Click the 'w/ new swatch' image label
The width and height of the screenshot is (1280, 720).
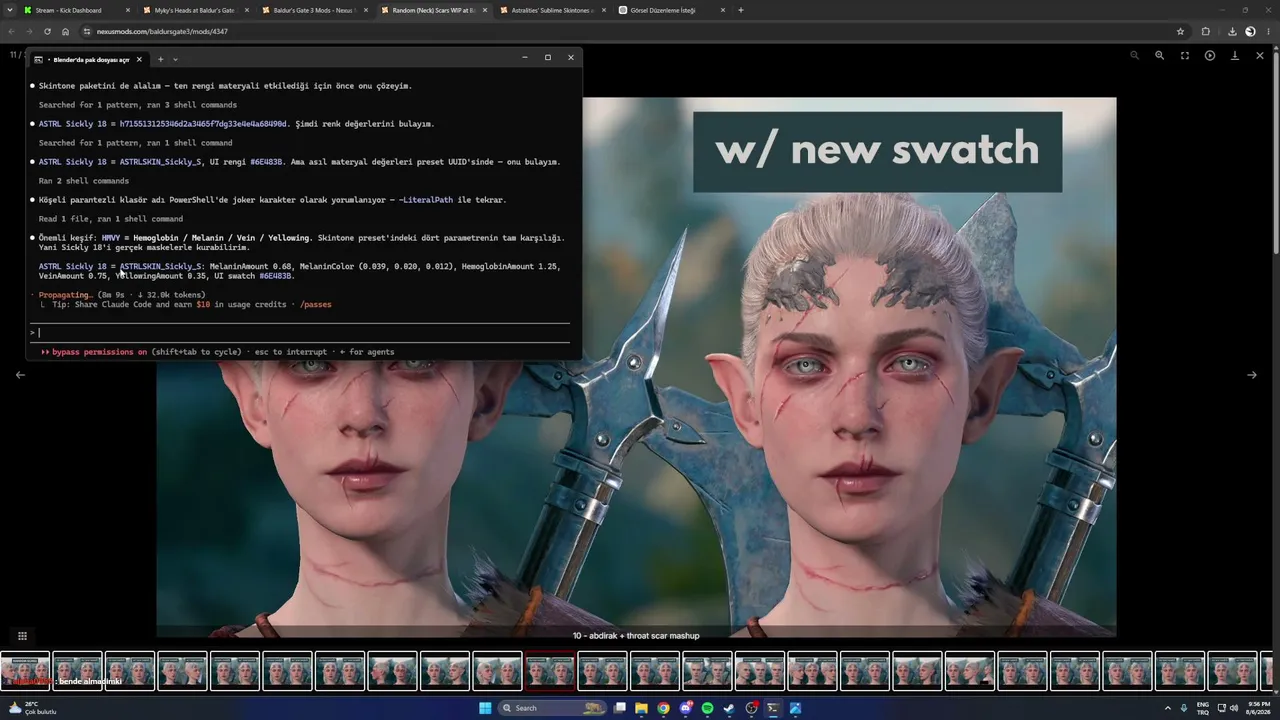click(x=877, y=151)
